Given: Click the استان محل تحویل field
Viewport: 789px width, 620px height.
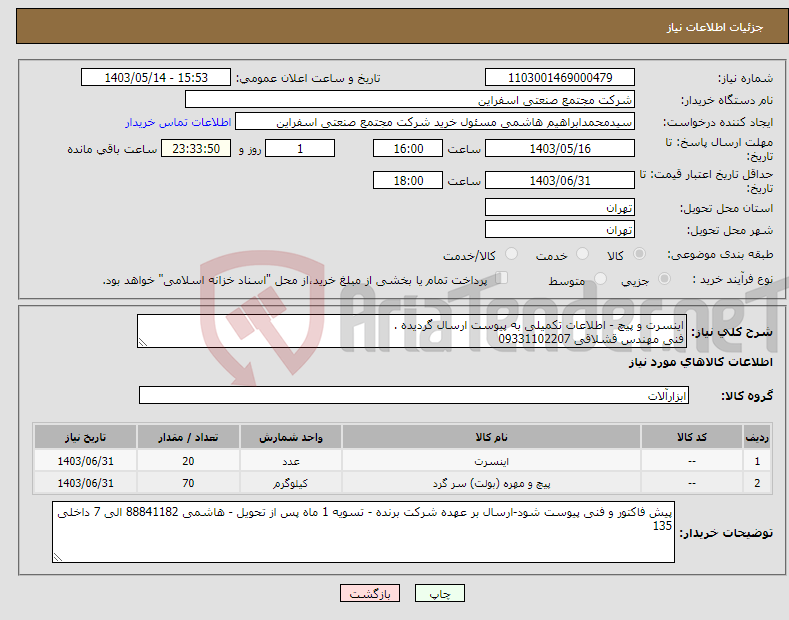Looking at the screenshot, I should coord(560,207).
